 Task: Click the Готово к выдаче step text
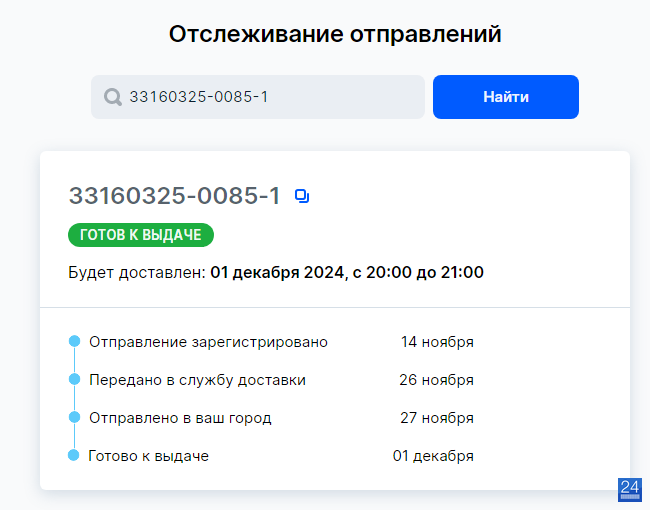coord(148,456)
